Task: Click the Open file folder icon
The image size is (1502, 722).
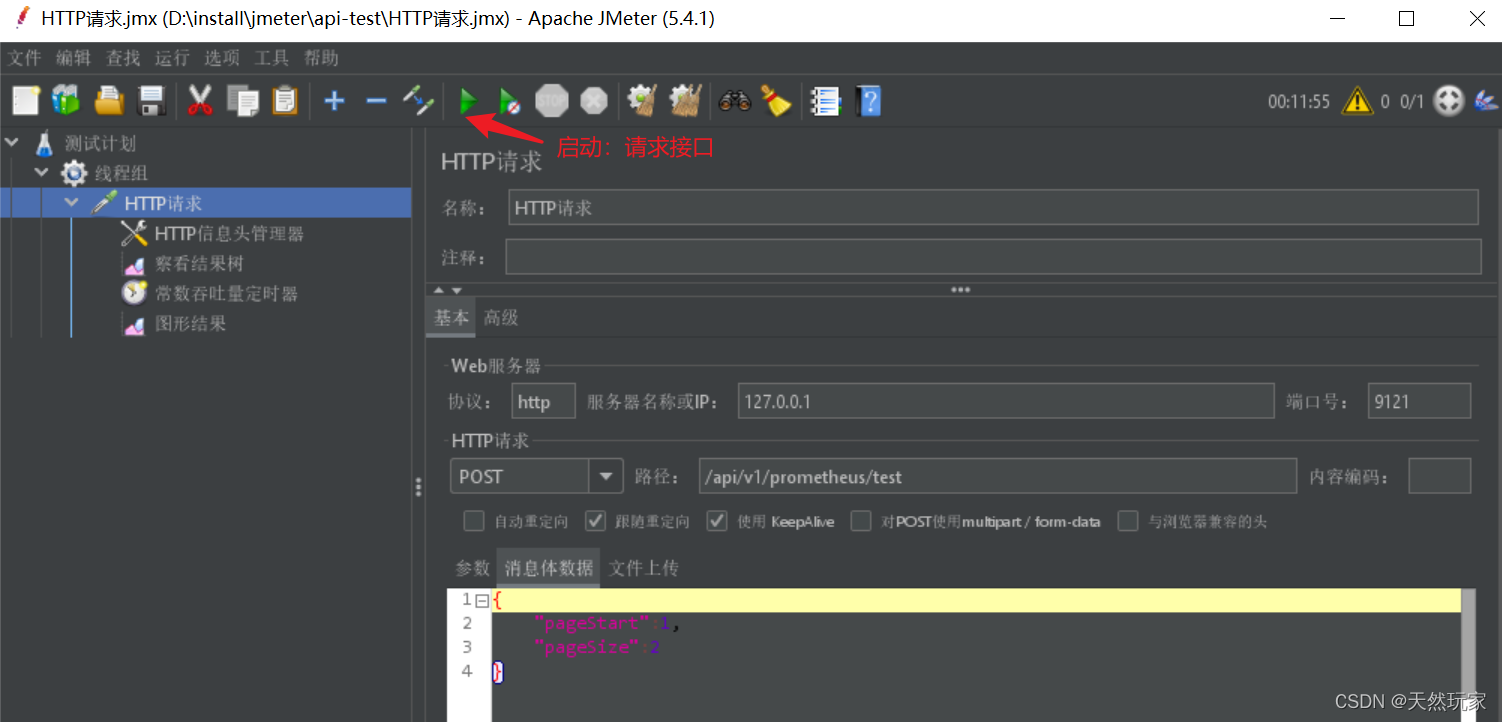Action: pyautogui.click(x=109, y=100)
